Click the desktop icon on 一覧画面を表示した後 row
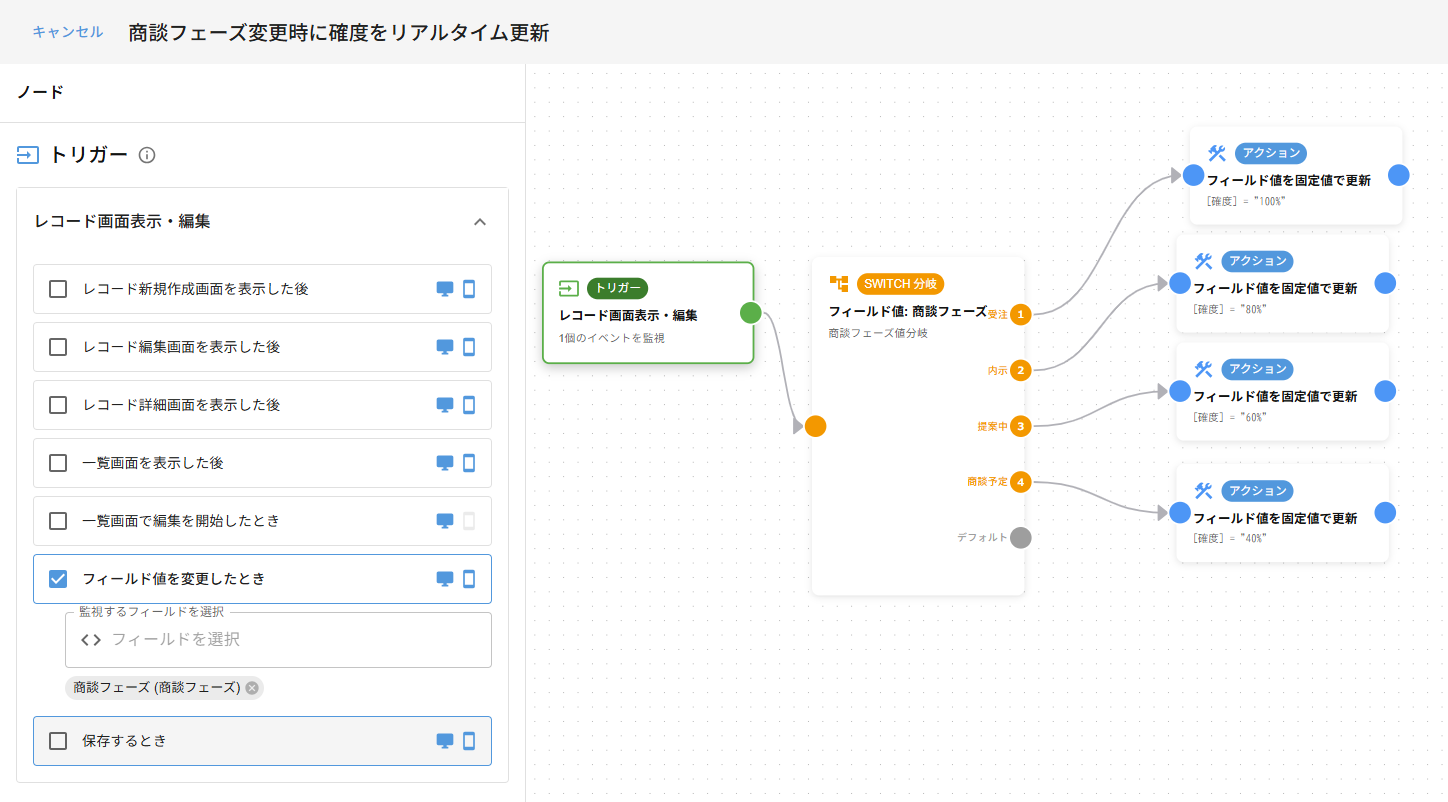1448x802 pixels. point(445,463)
